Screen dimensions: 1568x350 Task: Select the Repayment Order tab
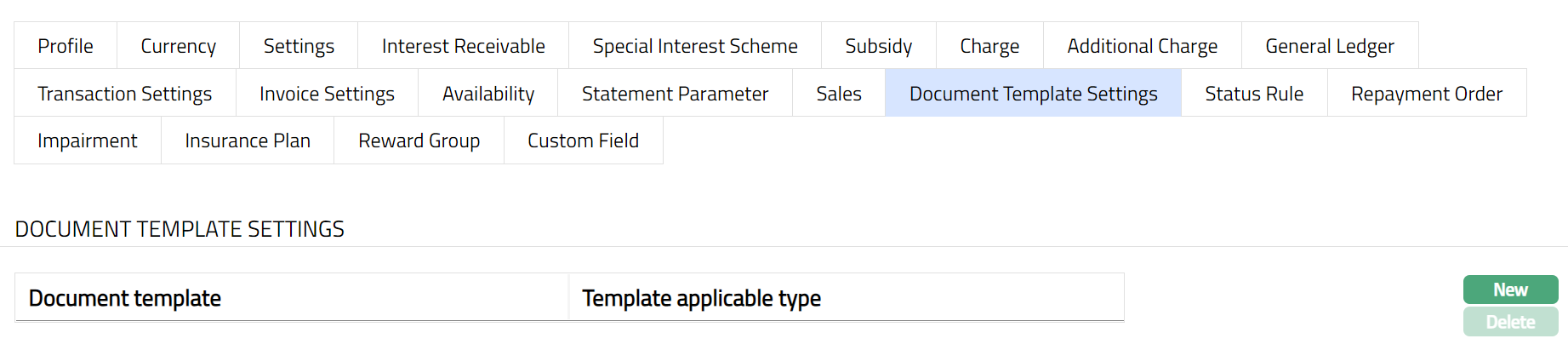[x=1426, y=94]
